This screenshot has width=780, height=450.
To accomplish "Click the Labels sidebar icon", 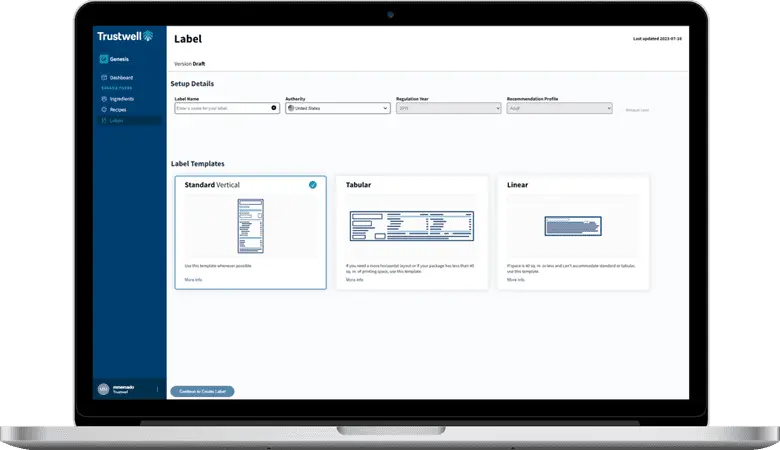I will [x=104, y=120].
